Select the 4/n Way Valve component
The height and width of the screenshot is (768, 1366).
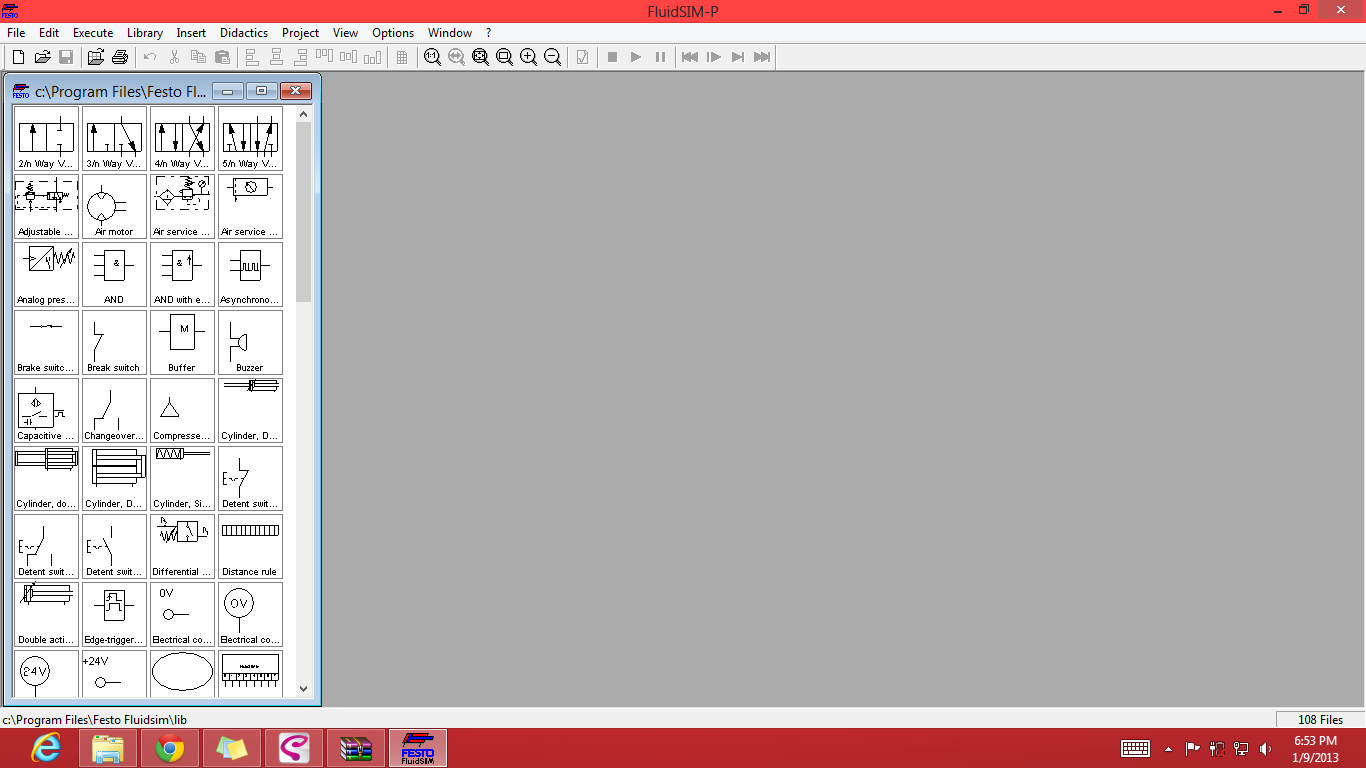click(x=182, y=139)
